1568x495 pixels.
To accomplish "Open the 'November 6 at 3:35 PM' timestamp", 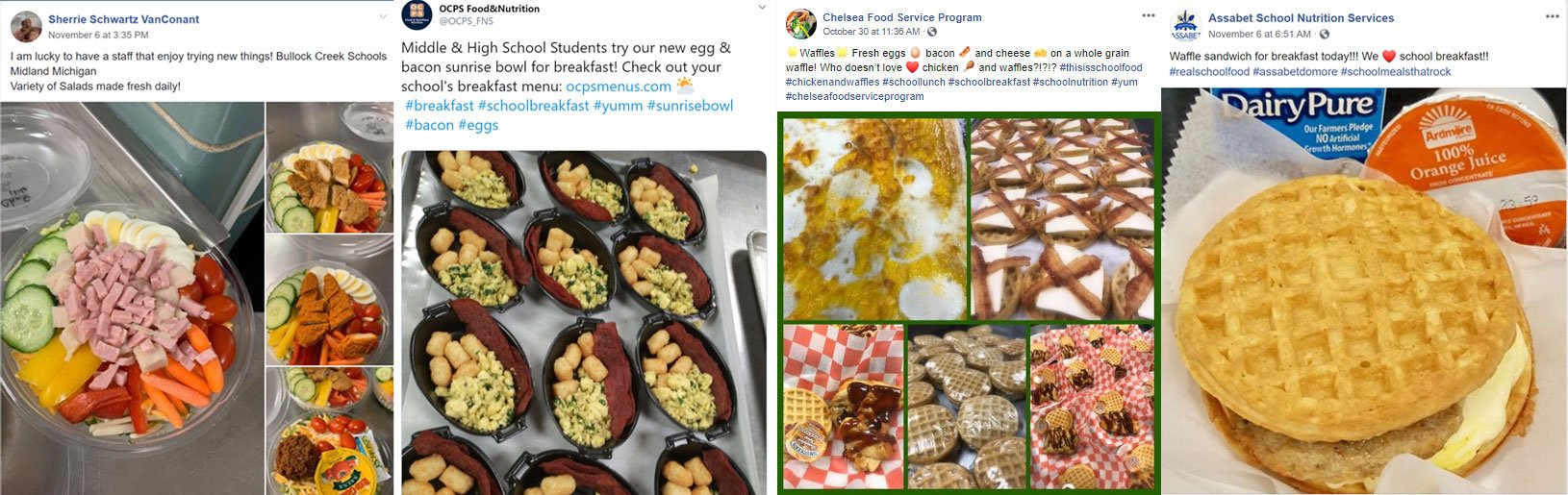I will pos(98,36).
